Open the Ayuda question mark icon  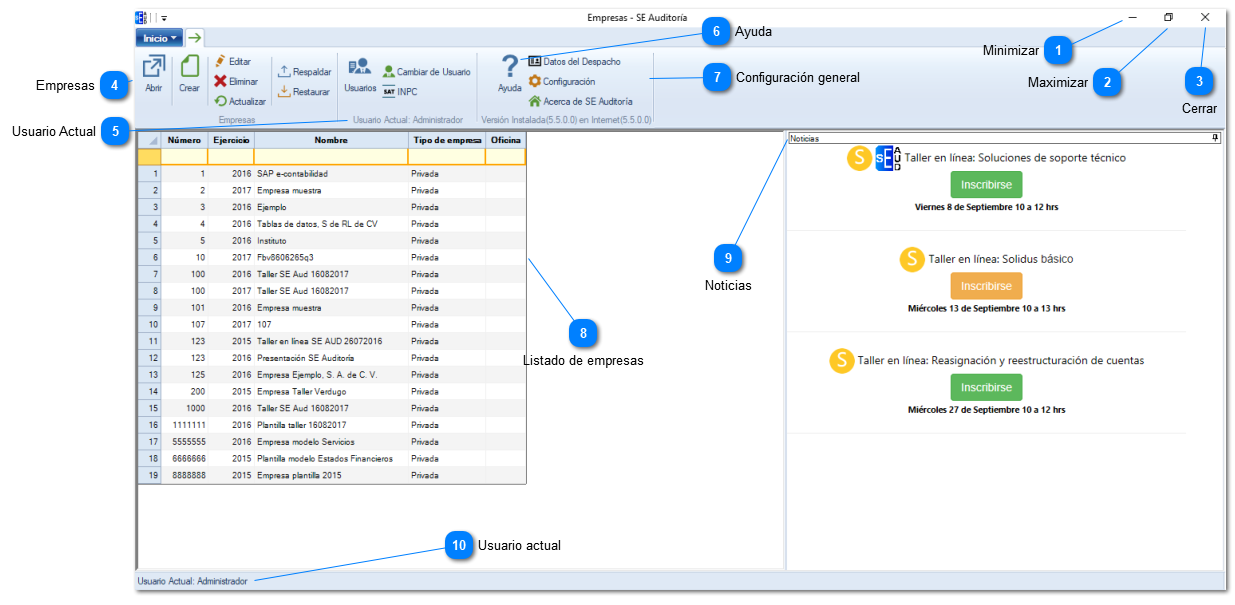[510, 74]
